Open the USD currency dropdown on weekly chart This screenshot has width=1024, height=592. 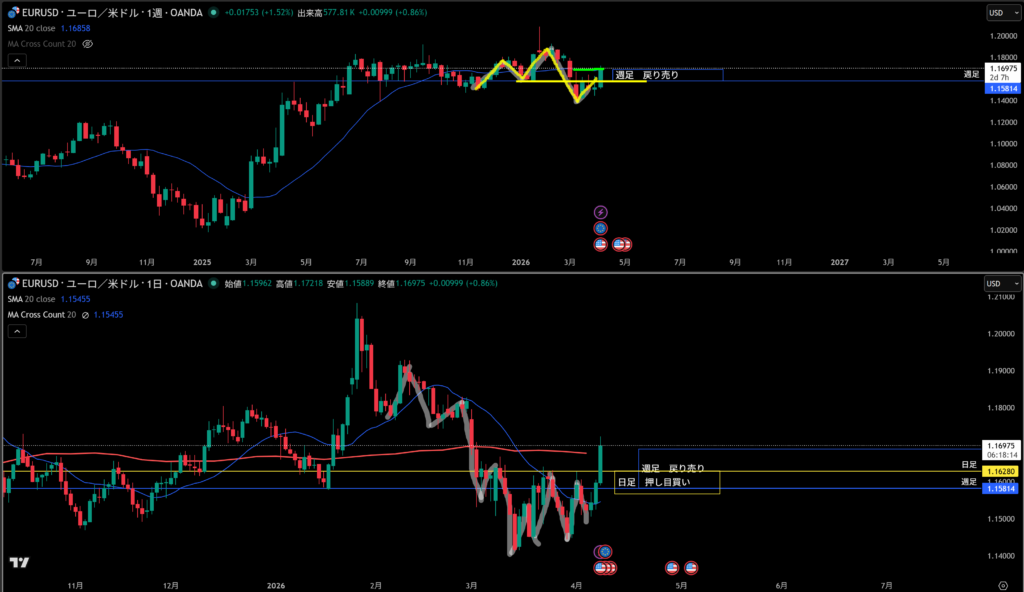(x=1003, y=13)
